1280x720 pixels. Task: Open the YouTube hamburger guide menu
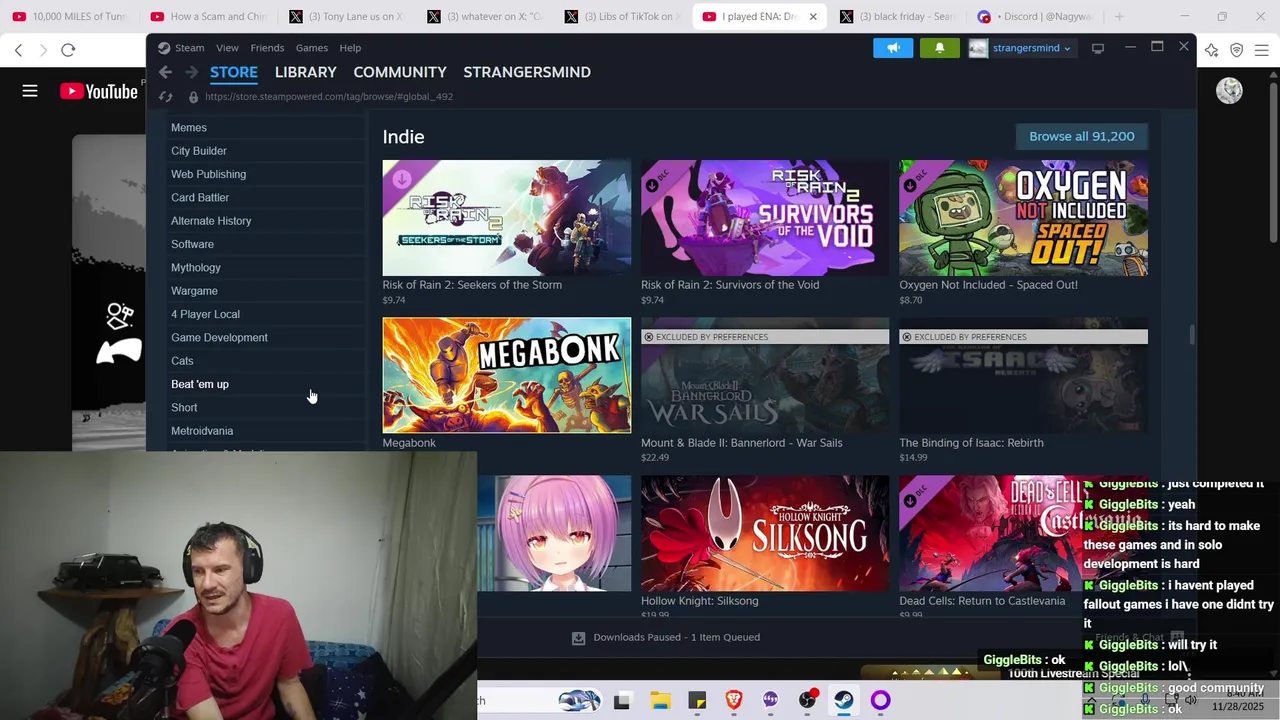click(x=30, y=91)
